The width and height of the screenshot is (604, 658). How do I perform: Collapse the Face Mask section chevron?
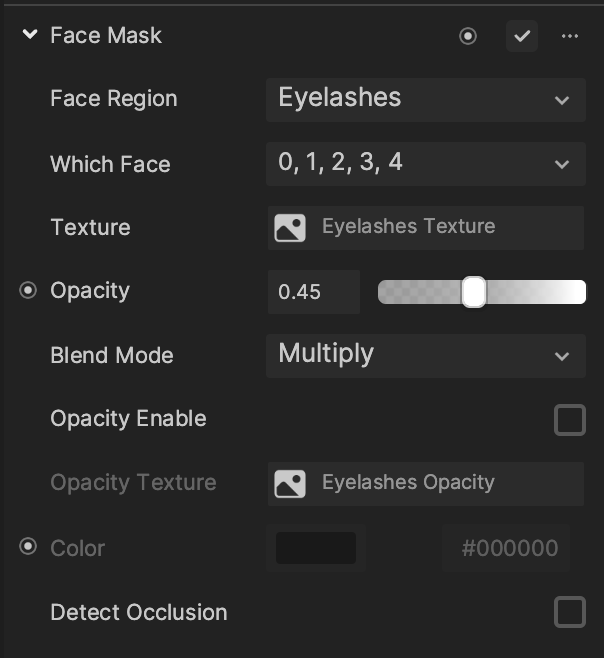pos(30,34)
